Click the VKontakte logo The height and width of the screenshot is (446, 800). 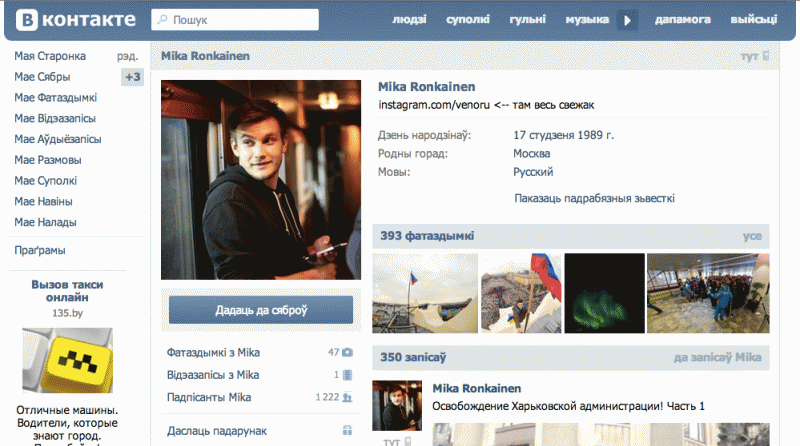pyautogui.click(x=76, y=20)
